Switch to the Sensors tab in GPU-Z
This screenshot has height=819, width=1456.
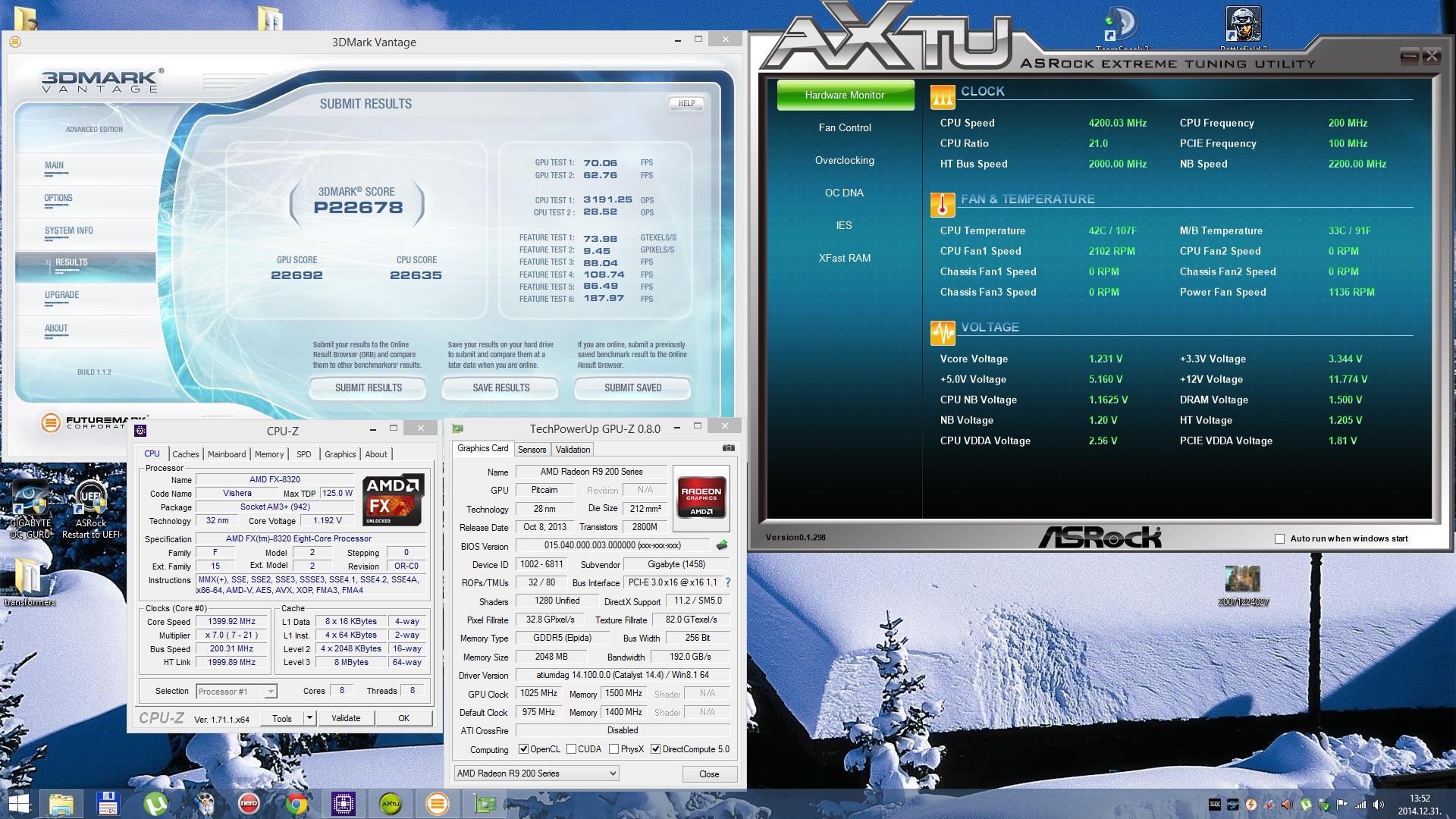[532, 450]
